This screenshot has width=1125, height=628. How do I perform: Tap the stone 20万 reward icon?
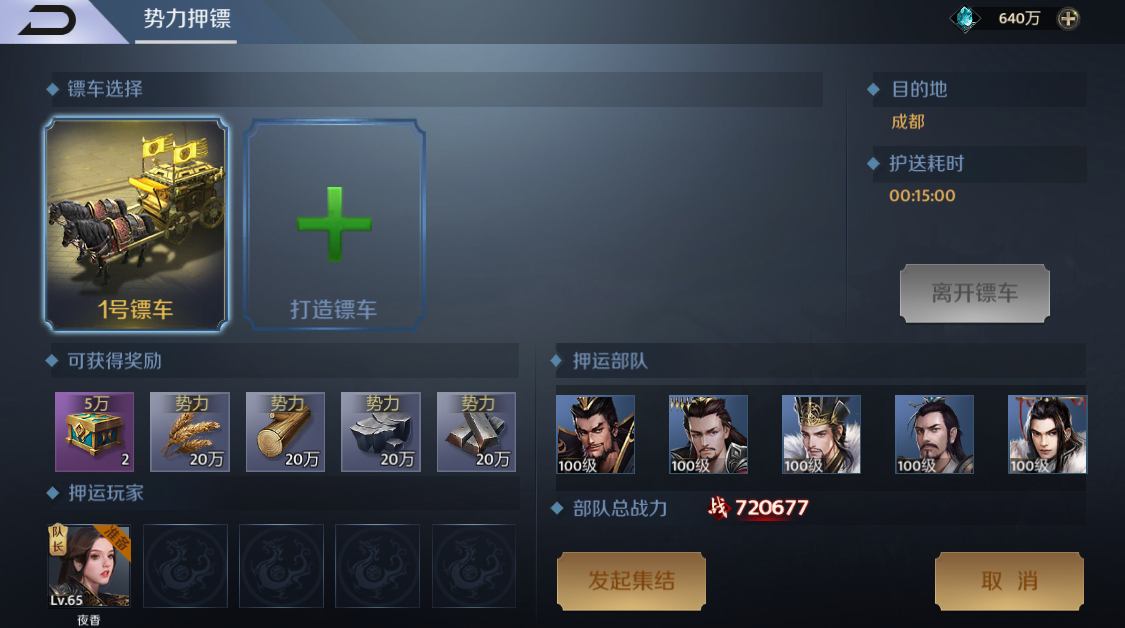click(x=381, y=432)
